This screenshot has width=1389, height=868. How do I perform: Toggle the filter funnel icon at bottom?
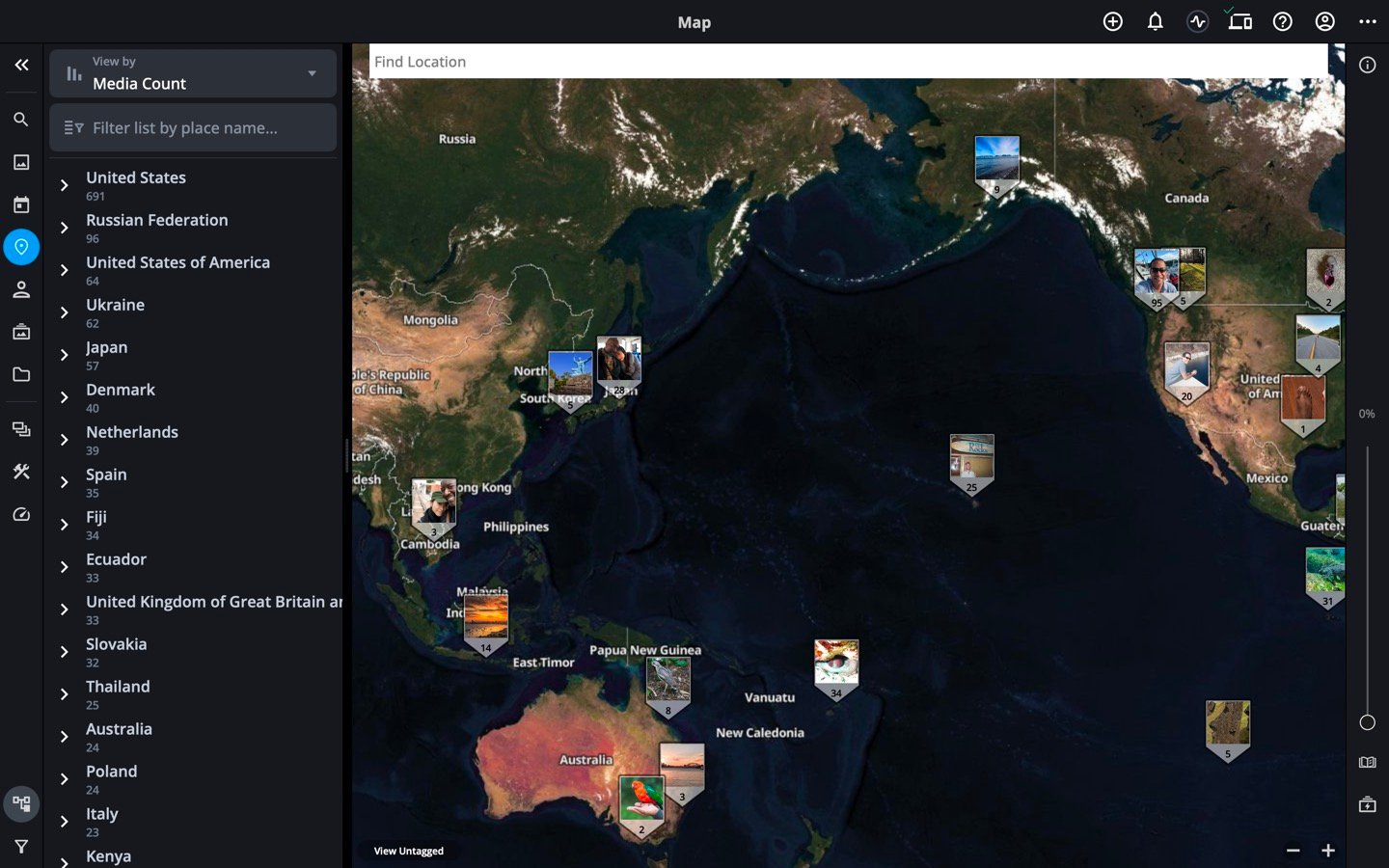tap(21, 847)
